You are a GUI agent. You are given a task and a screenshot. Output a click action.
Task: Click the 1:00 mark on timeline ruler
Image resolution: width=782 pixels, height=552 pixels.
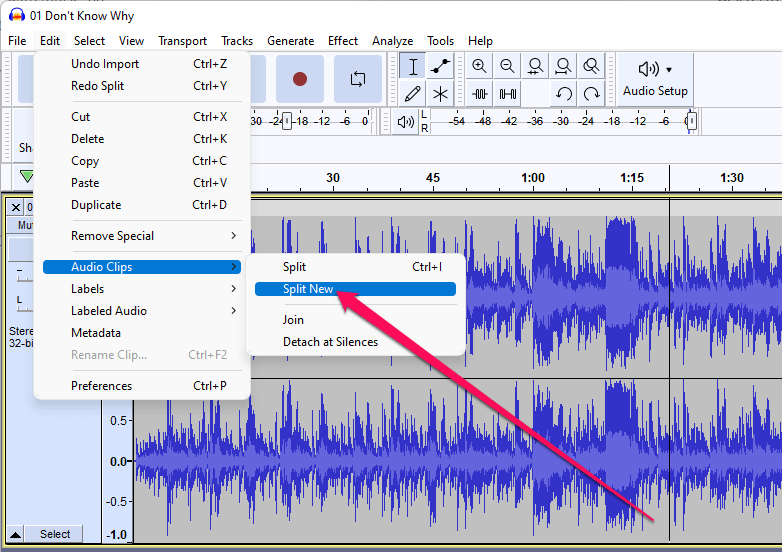click(x=533, y=178)
